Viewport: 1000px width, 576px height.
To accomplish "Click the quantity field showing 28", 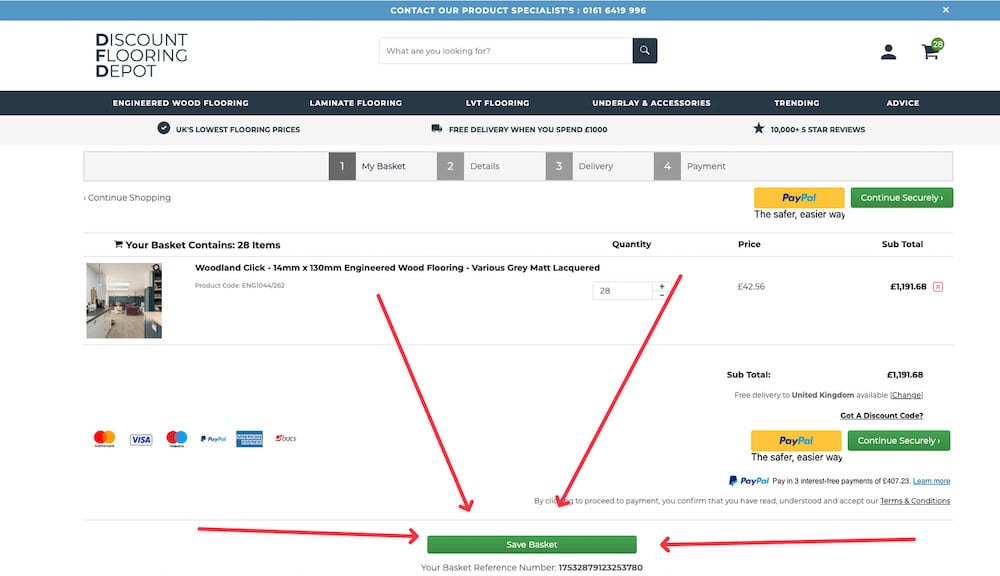I will (x=622, y=290).
